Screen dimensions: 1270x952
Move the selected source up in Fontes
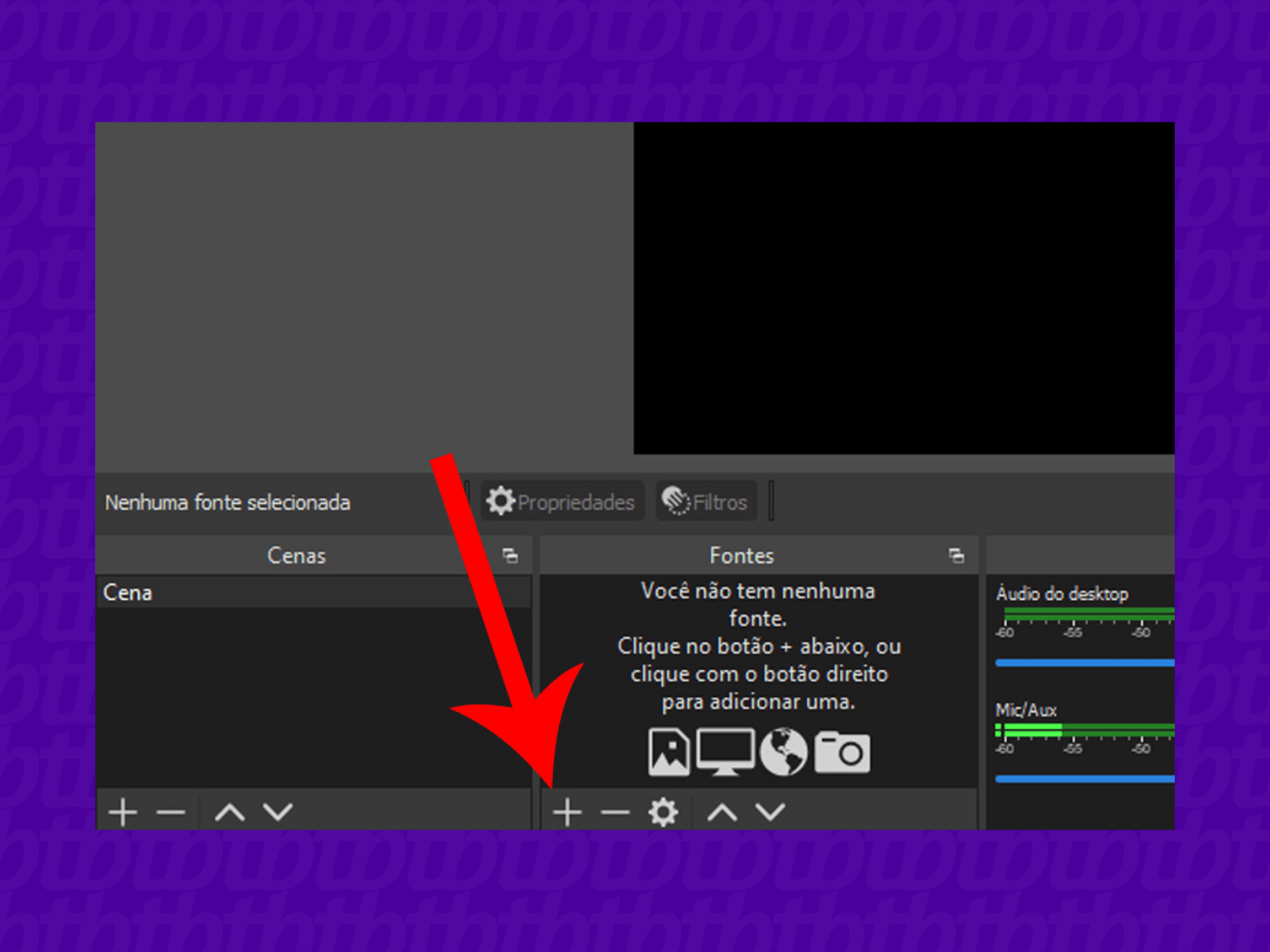pyautogui.click(x=721, y=811)
